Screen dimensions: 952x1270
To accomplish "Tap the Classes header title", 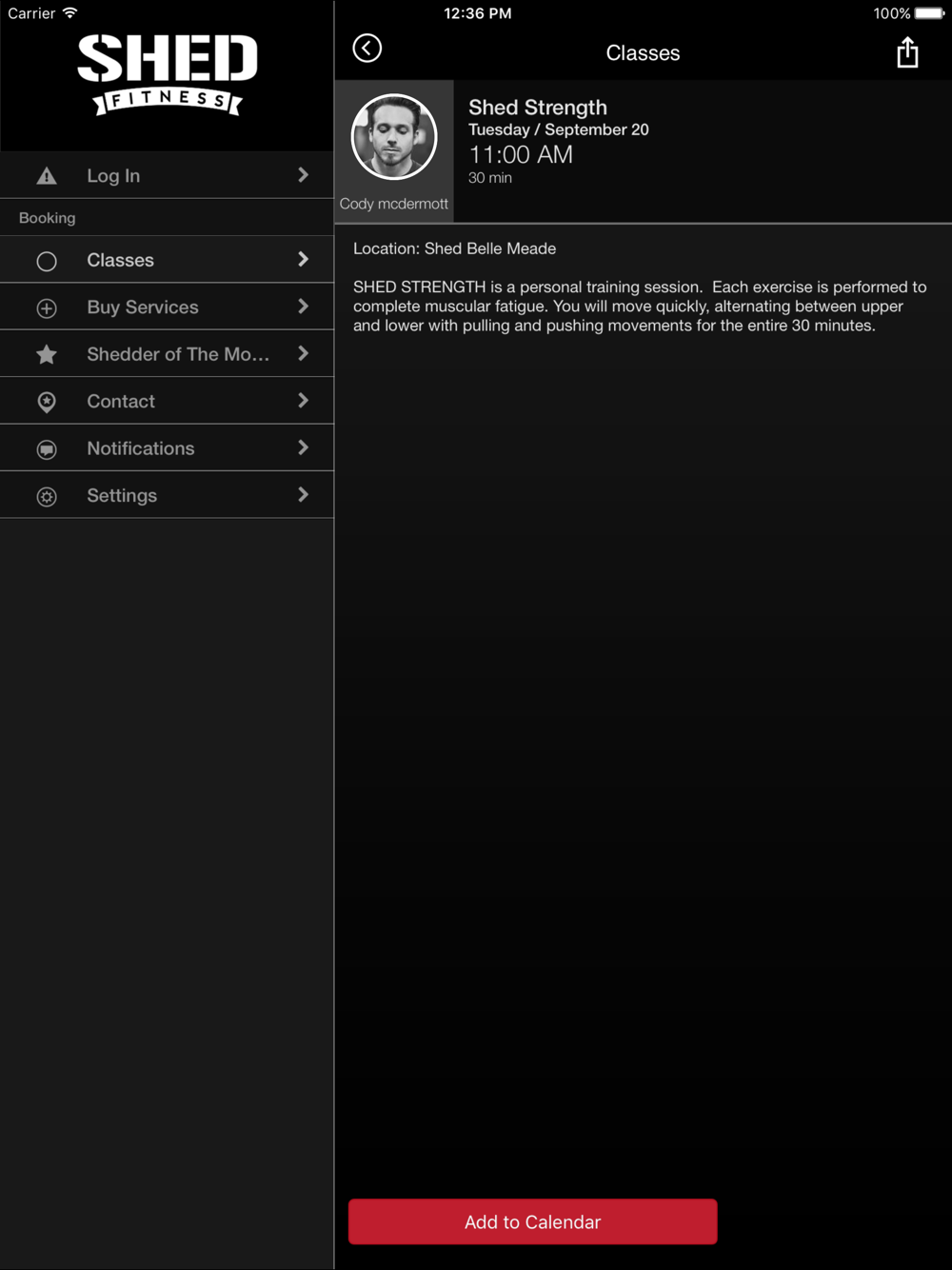I will [644, 53].
